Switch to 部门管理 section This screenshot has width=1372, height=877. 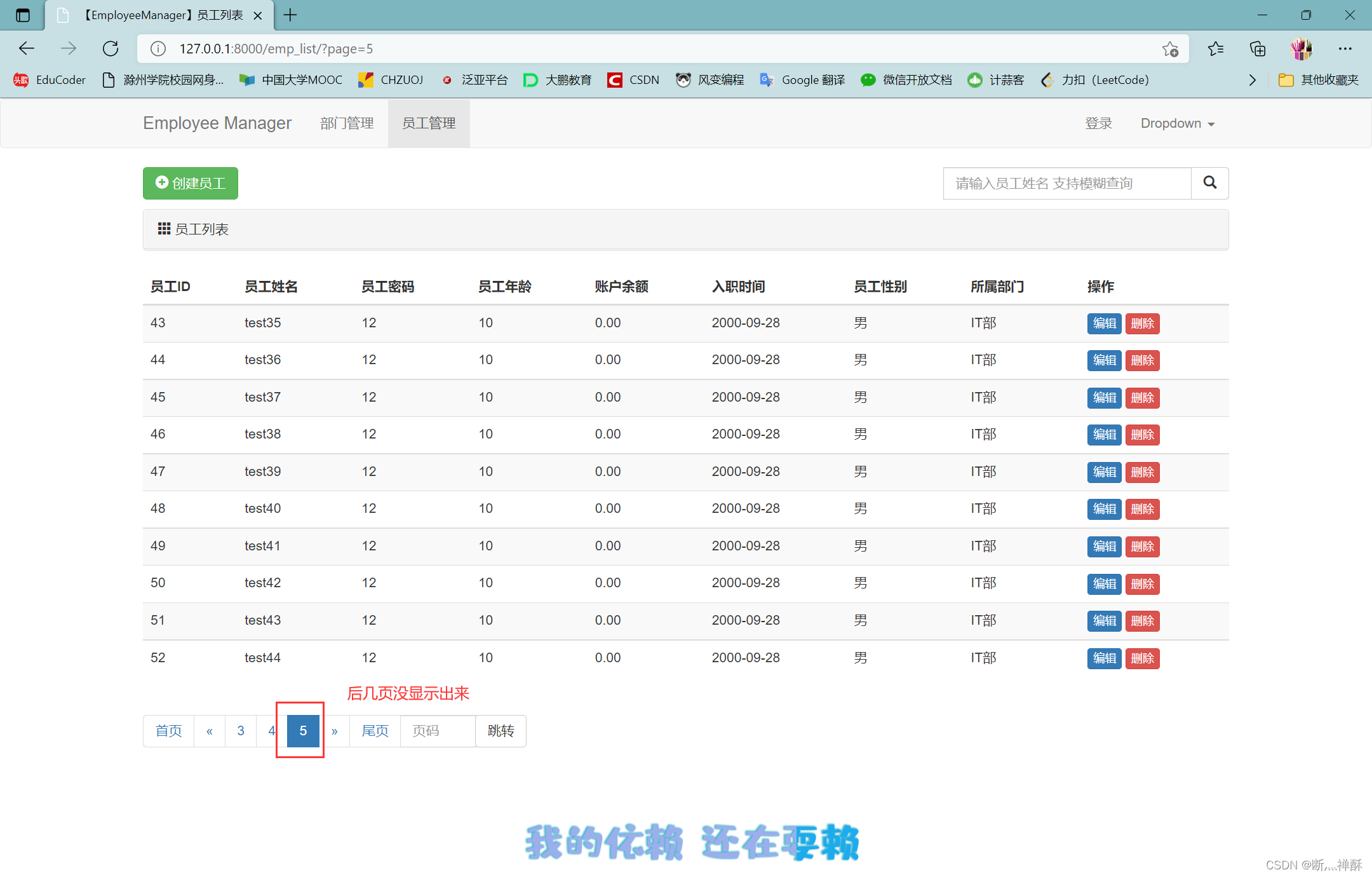pos(347,123)
